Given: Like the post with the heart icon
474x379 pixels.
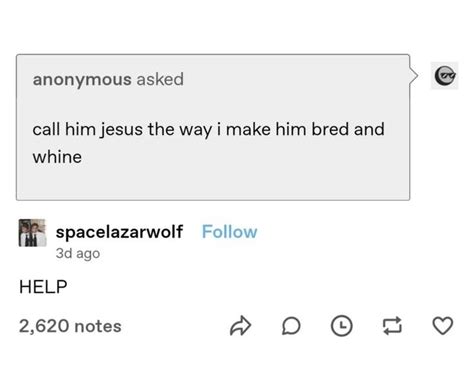Looking at the screenshot, I should (x=443, y=326).
